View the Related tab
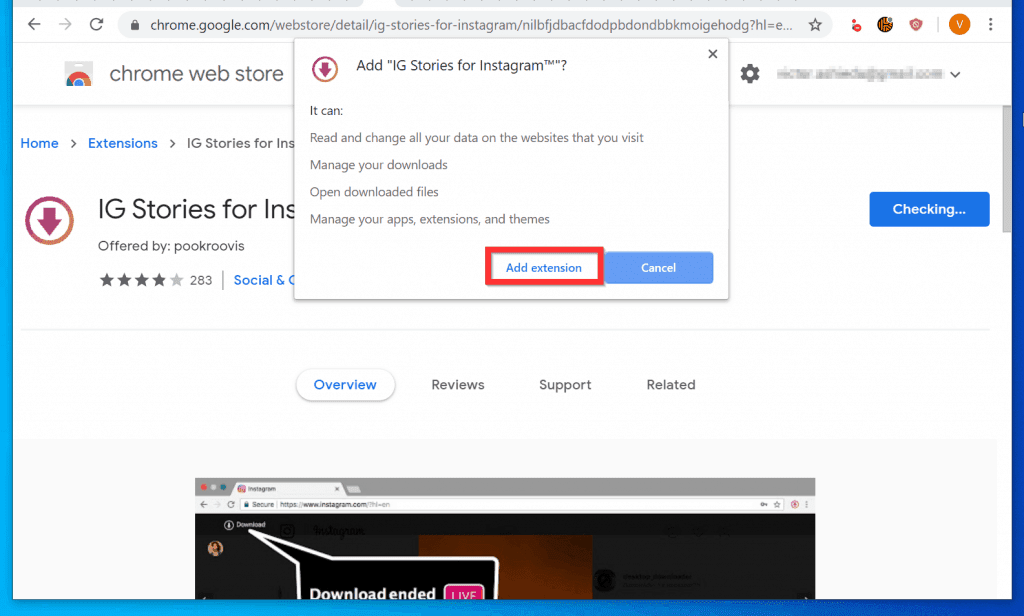The width and height of the screenshot is (1024, 616). click(x=671, y=385)
